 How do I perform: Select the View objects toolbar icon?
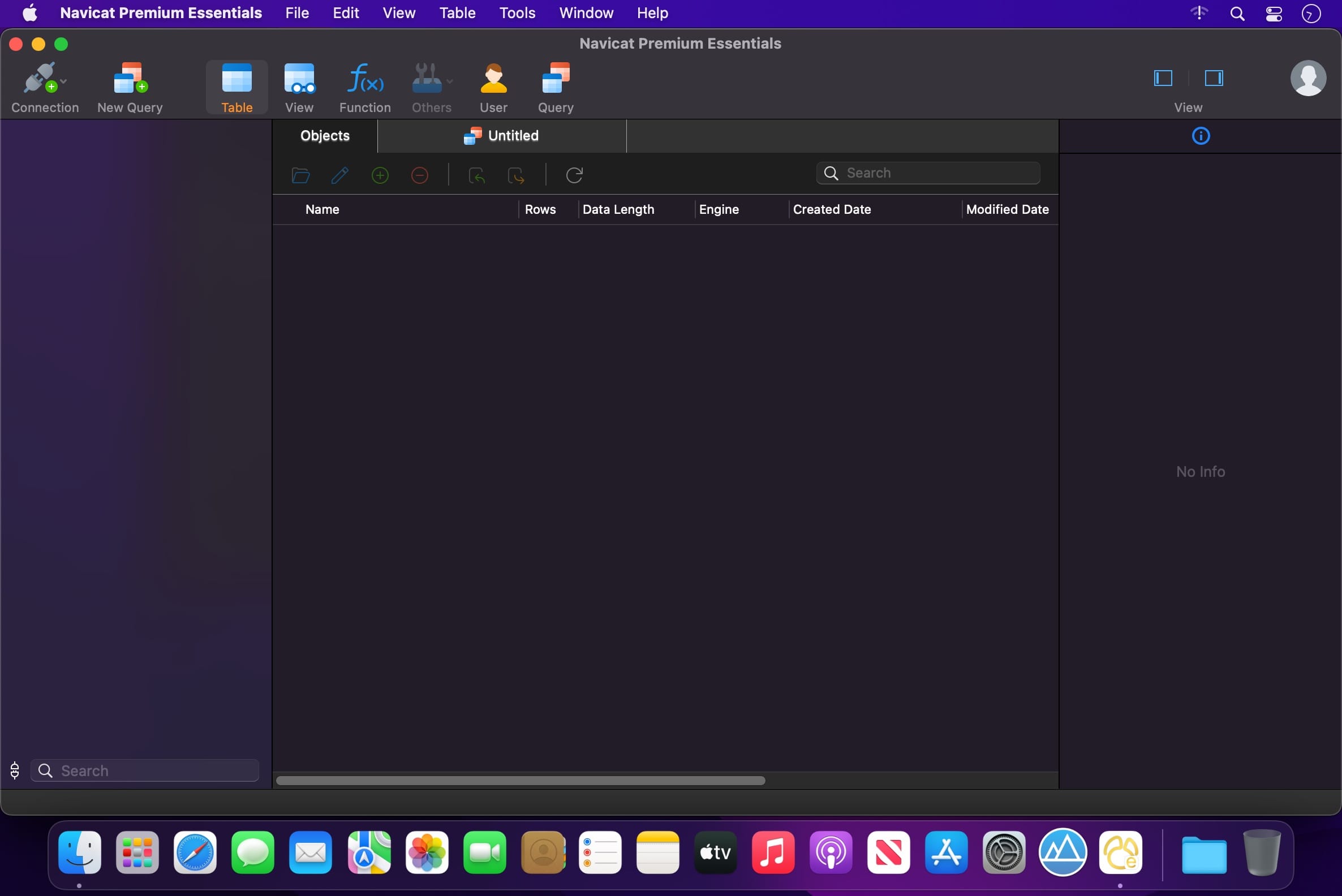(299, 77)
